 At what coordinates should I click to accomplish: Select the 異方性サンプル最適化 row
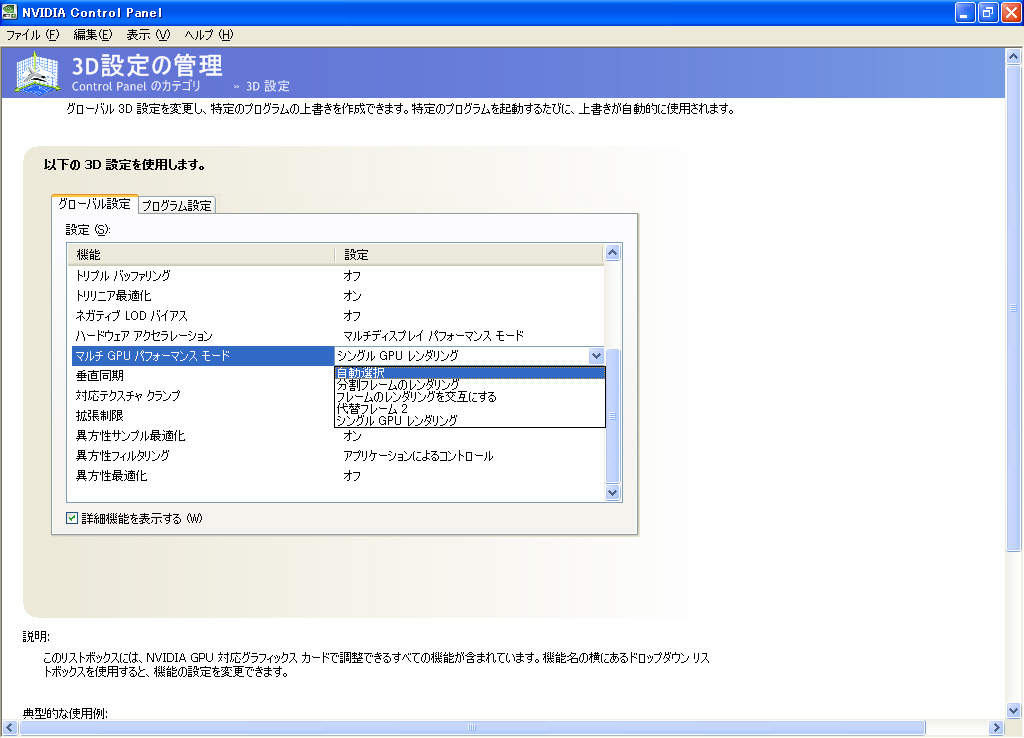click(x=336, y=436)
